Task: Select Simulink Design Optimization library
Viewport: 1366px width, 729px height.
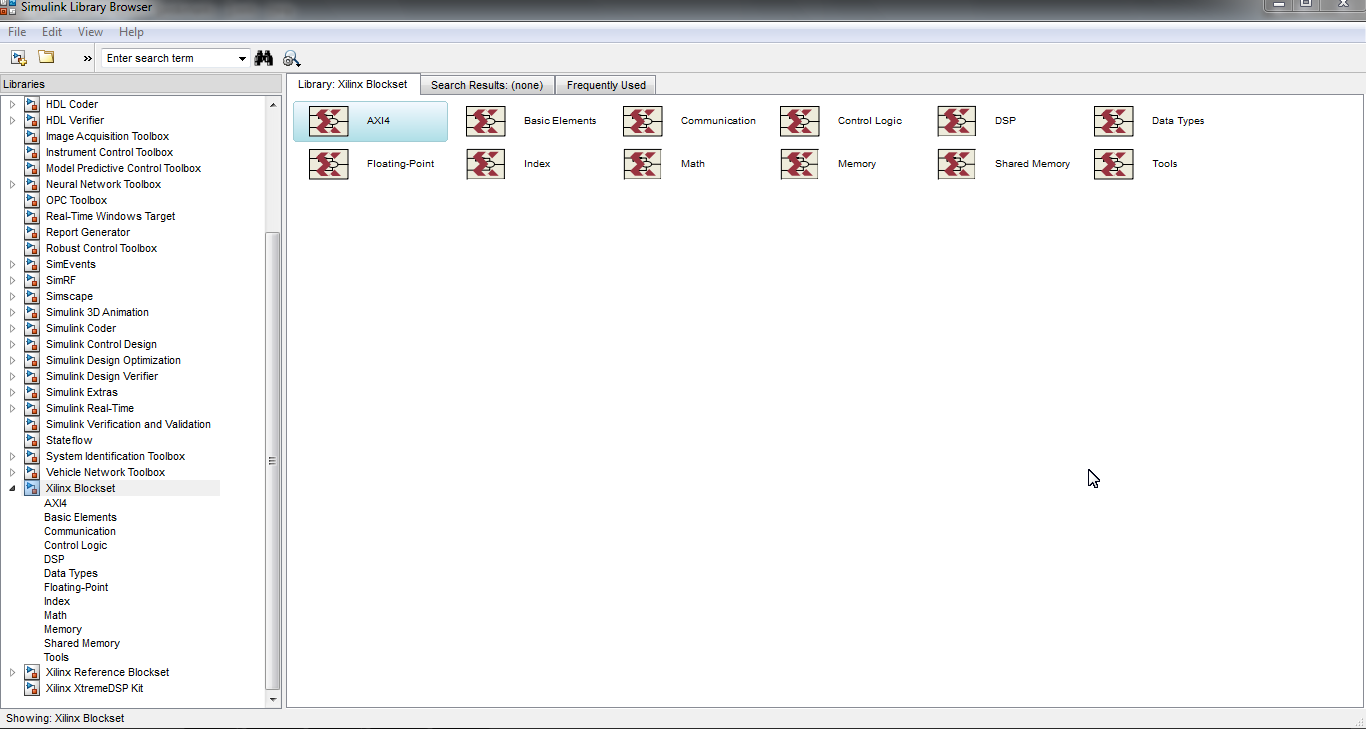Action: (113, 360)
